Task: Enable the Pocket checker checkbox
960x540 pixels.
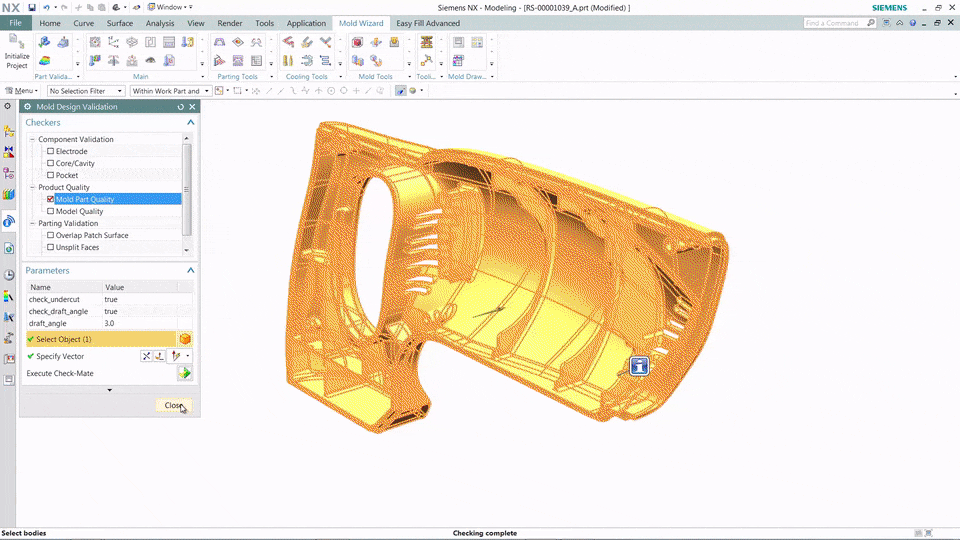Action: (x=51, y=175)
